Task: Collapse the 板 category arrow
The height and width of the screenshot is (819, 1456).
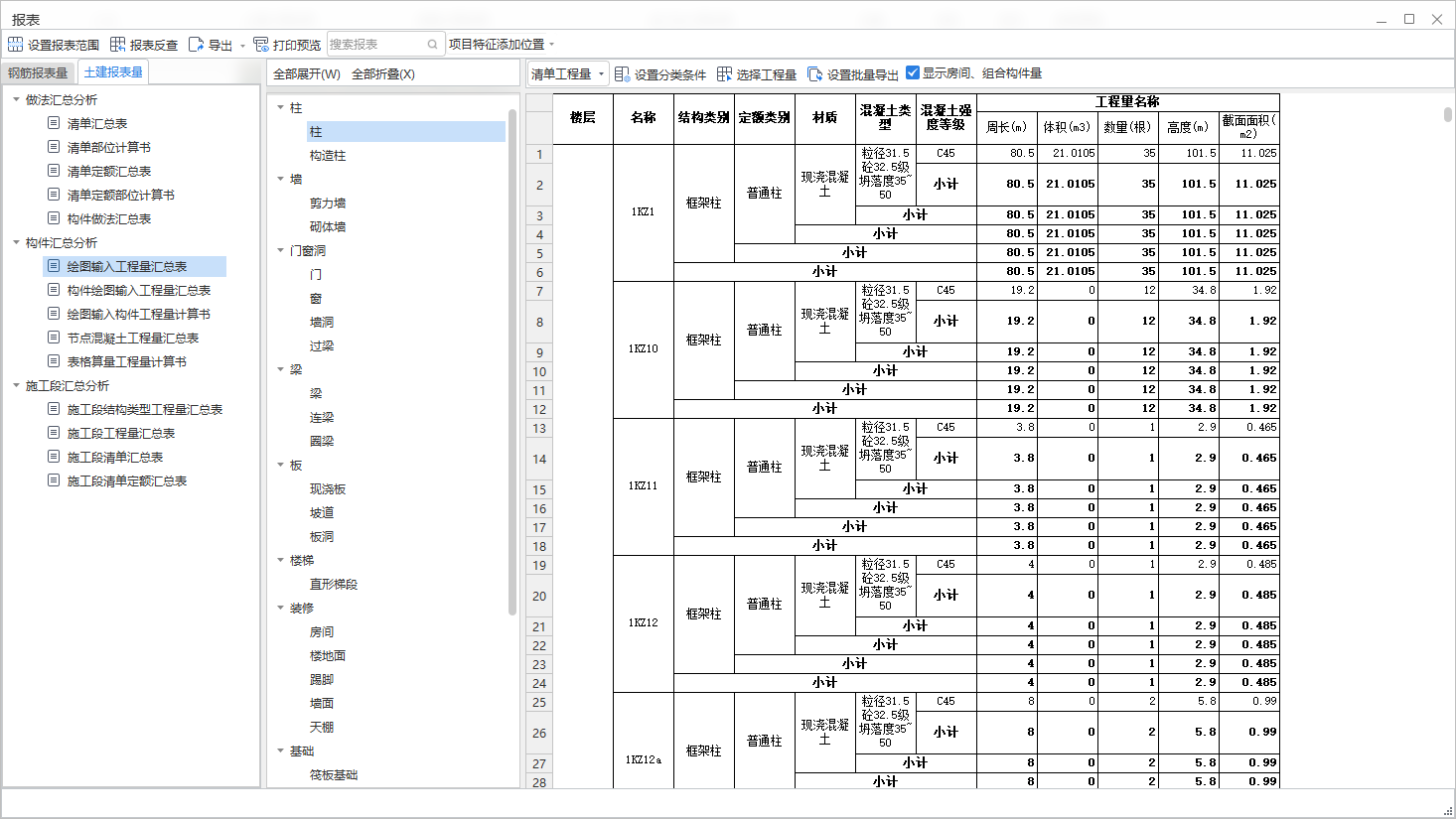Action: pyautogui.click(x=280, y=465)
